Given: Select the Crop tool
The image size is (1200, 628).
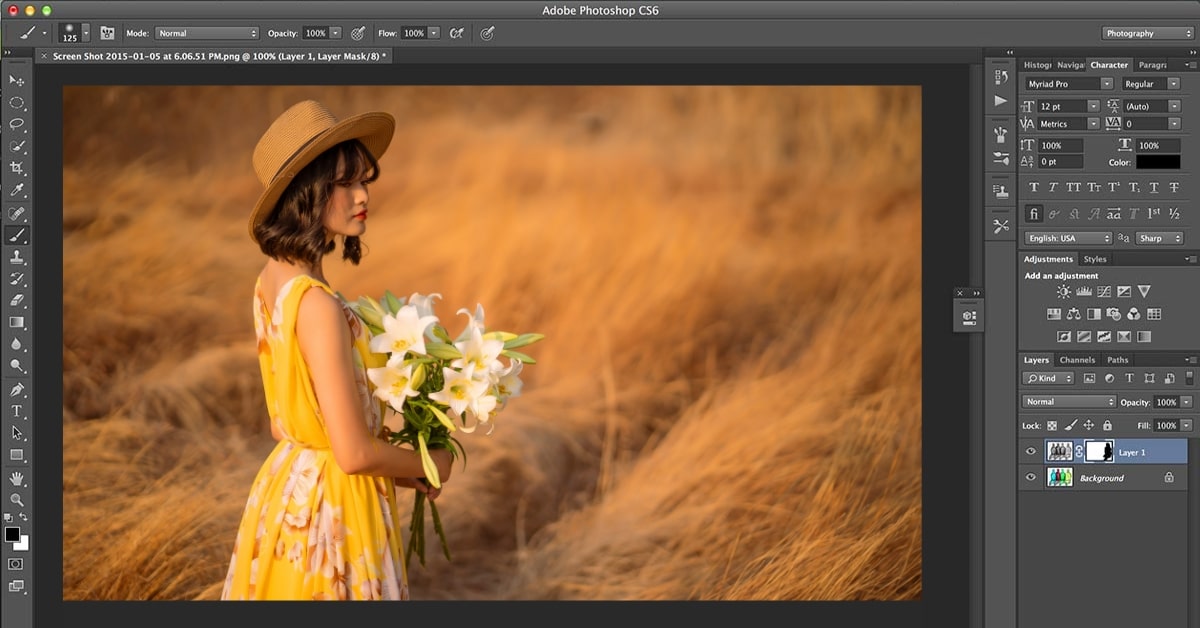Looking at the screenshot, I should [x=17, y=168].
